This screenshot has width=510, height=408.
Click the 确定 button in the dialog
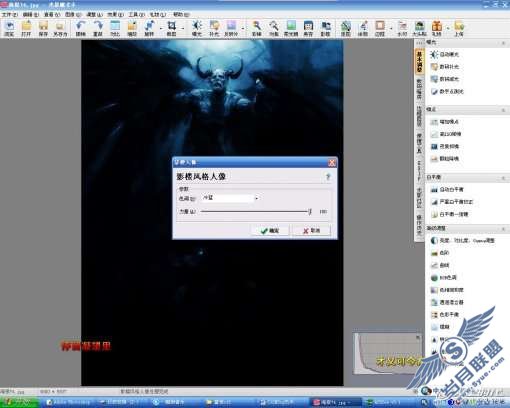tap(270, 231)
